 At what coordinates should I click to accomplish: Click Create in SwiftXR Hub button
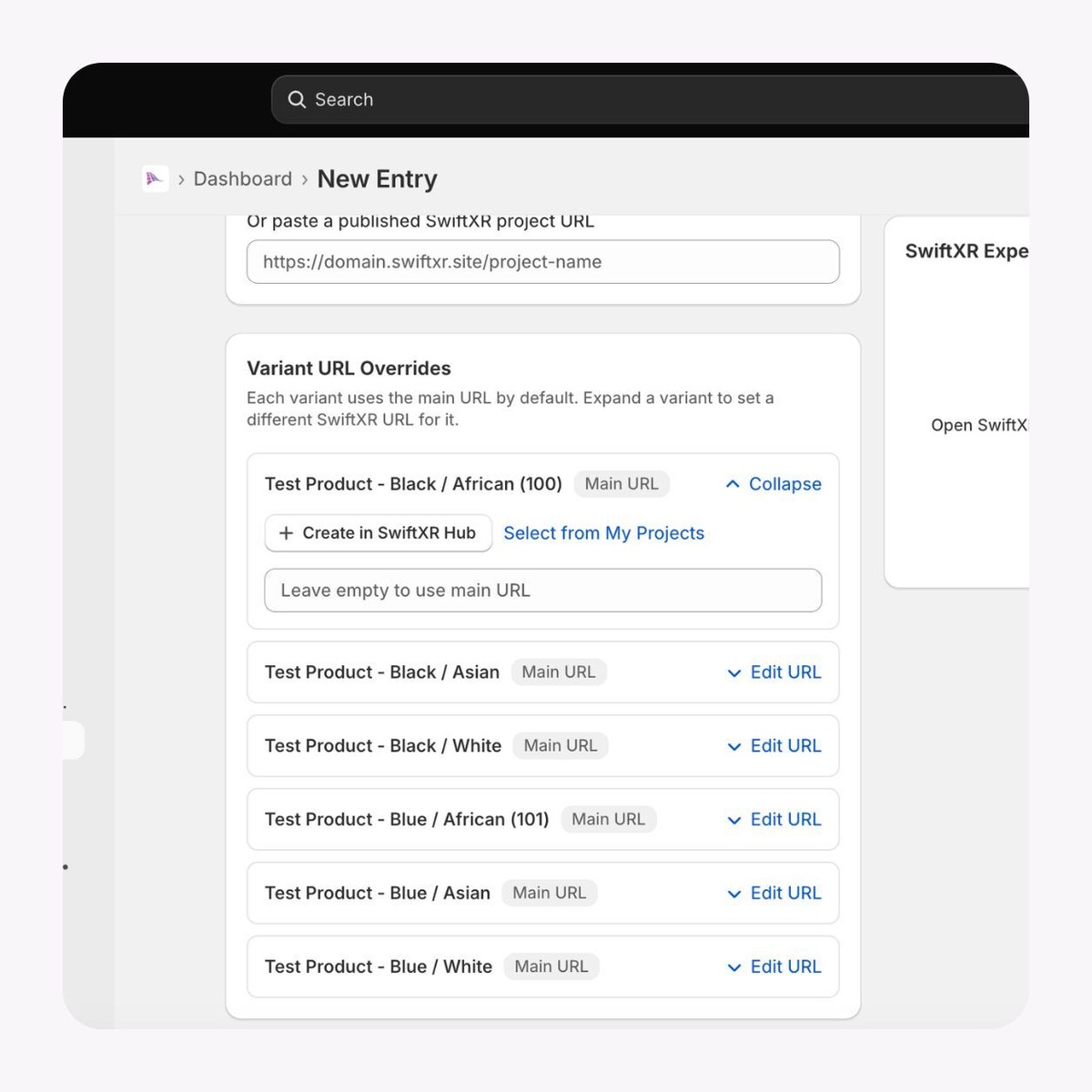click(x=379, y=533)
